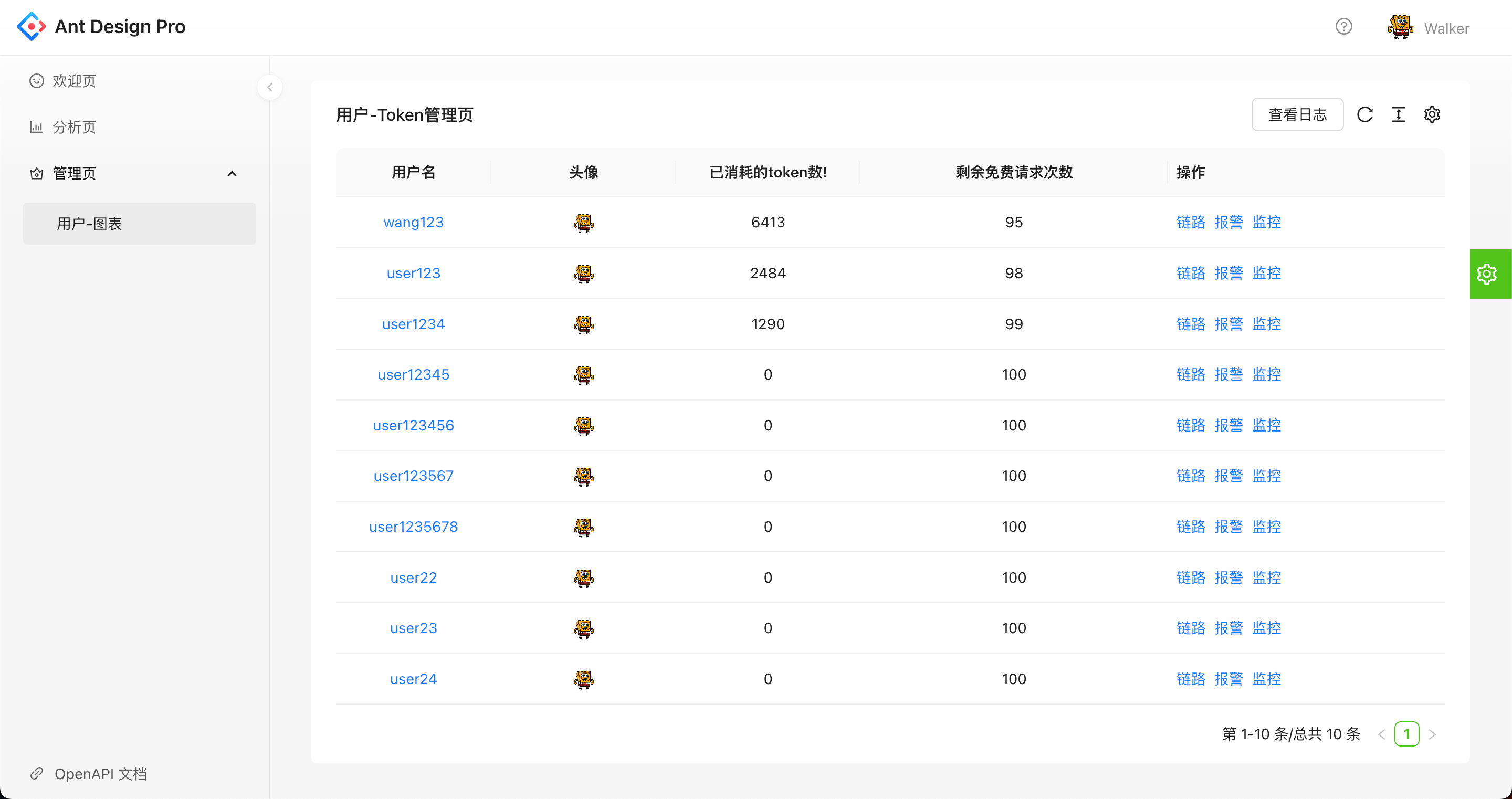Click 监控 in the user1235678 row
Screen dimensions: 1512x799
[x=1267, y=527]
